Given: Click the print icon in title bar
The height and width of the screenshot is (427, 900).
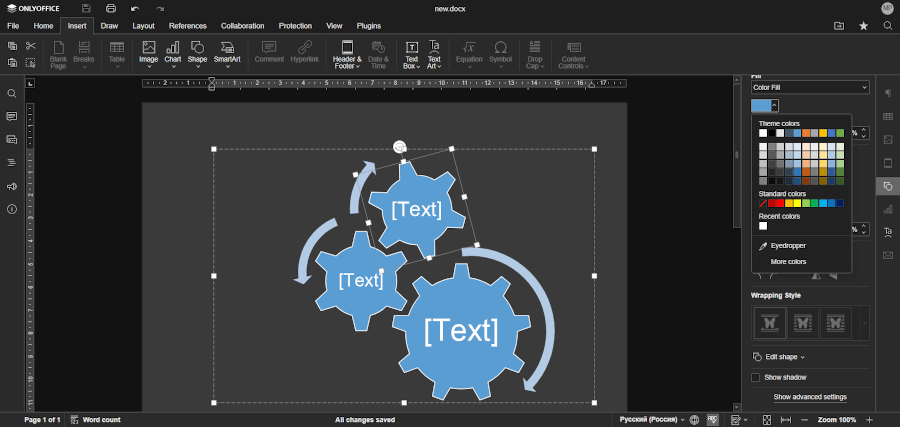Looking at the screenshot, I should coord(111,9).
